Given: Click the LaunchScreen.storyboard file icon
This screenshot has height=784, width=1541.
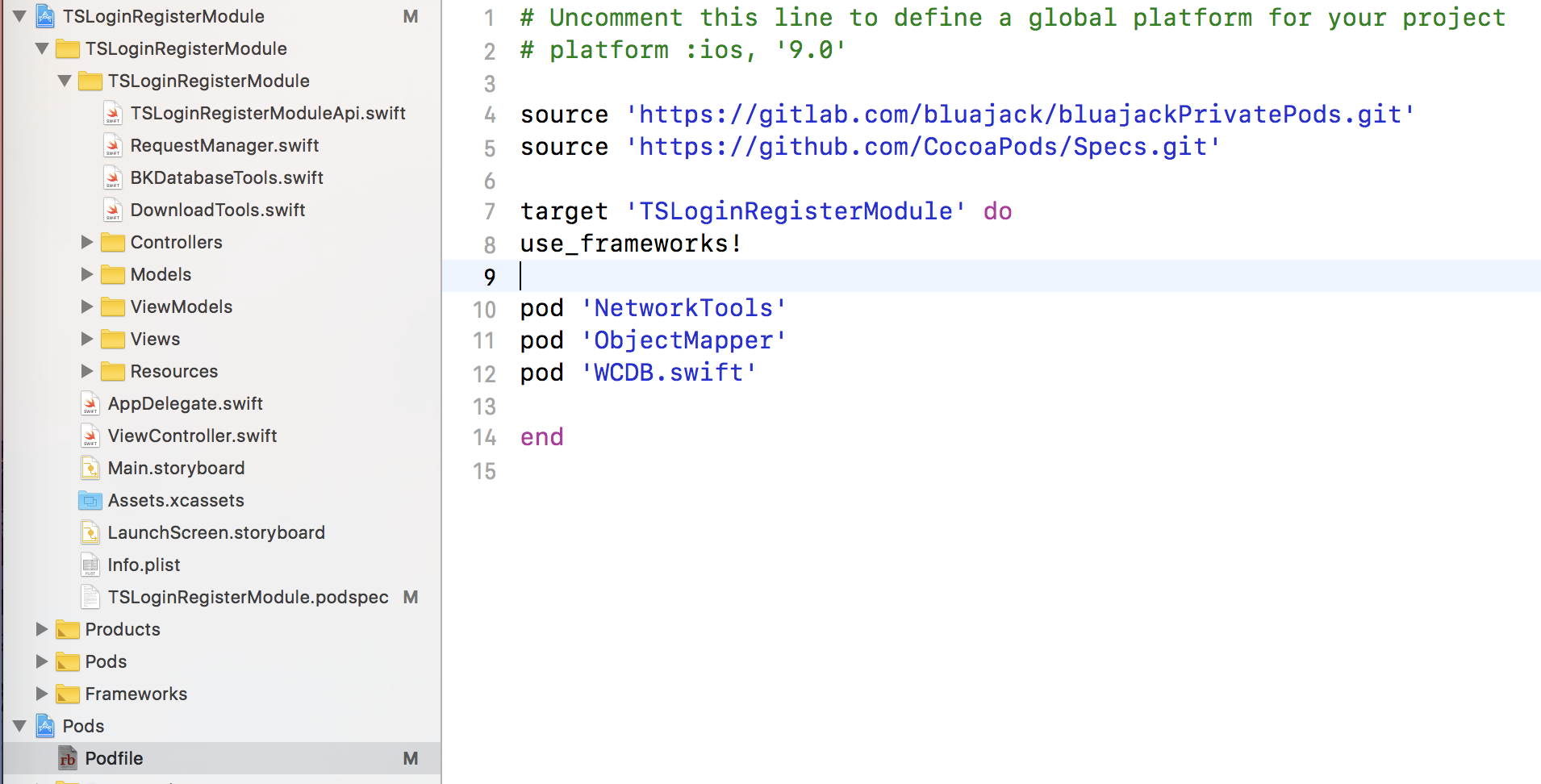Looking at the screenshot, I should pos(90,532).
